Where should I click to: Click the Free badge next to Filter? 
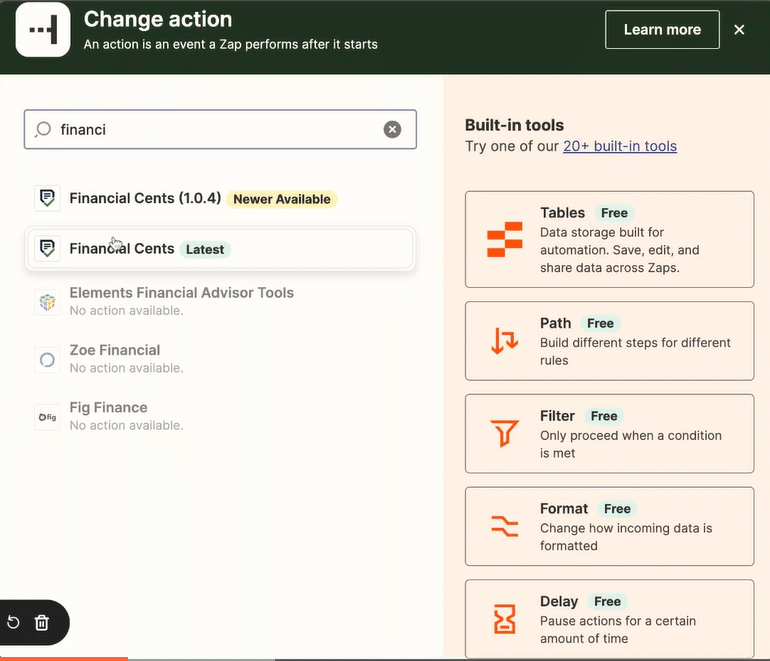pos(604,416)
